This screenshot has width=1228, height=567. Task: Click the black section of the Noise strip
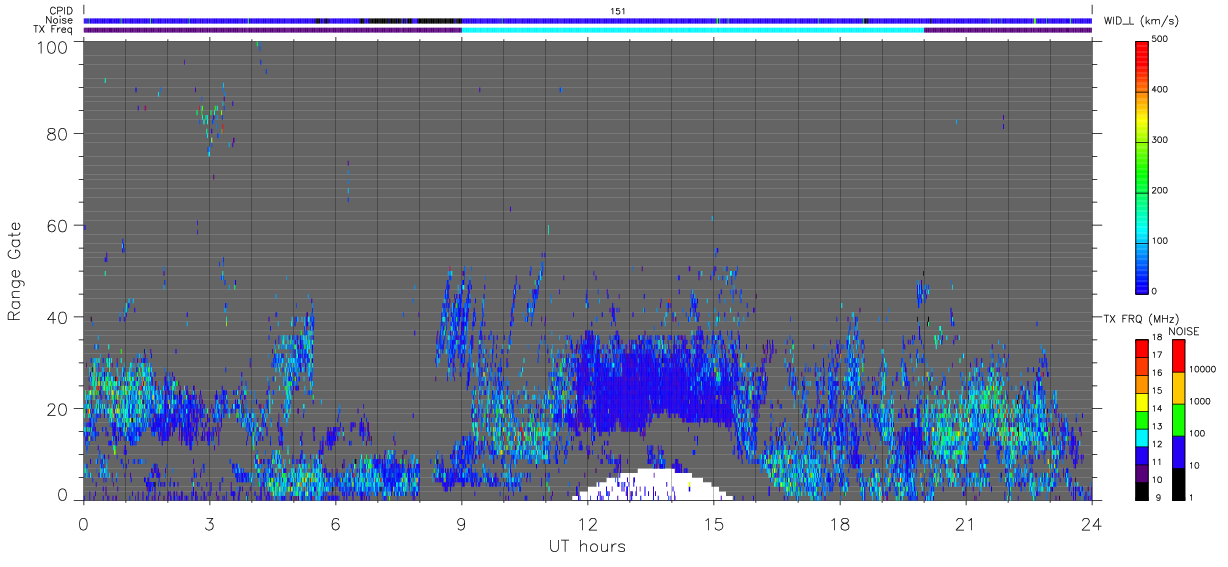410,20
